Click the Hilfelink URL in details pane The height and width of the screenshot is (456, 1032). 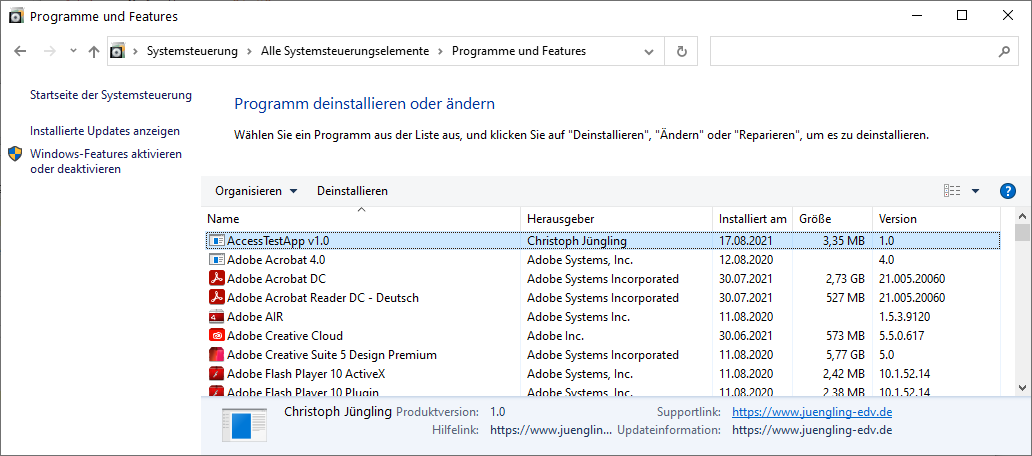pos(551,431)
